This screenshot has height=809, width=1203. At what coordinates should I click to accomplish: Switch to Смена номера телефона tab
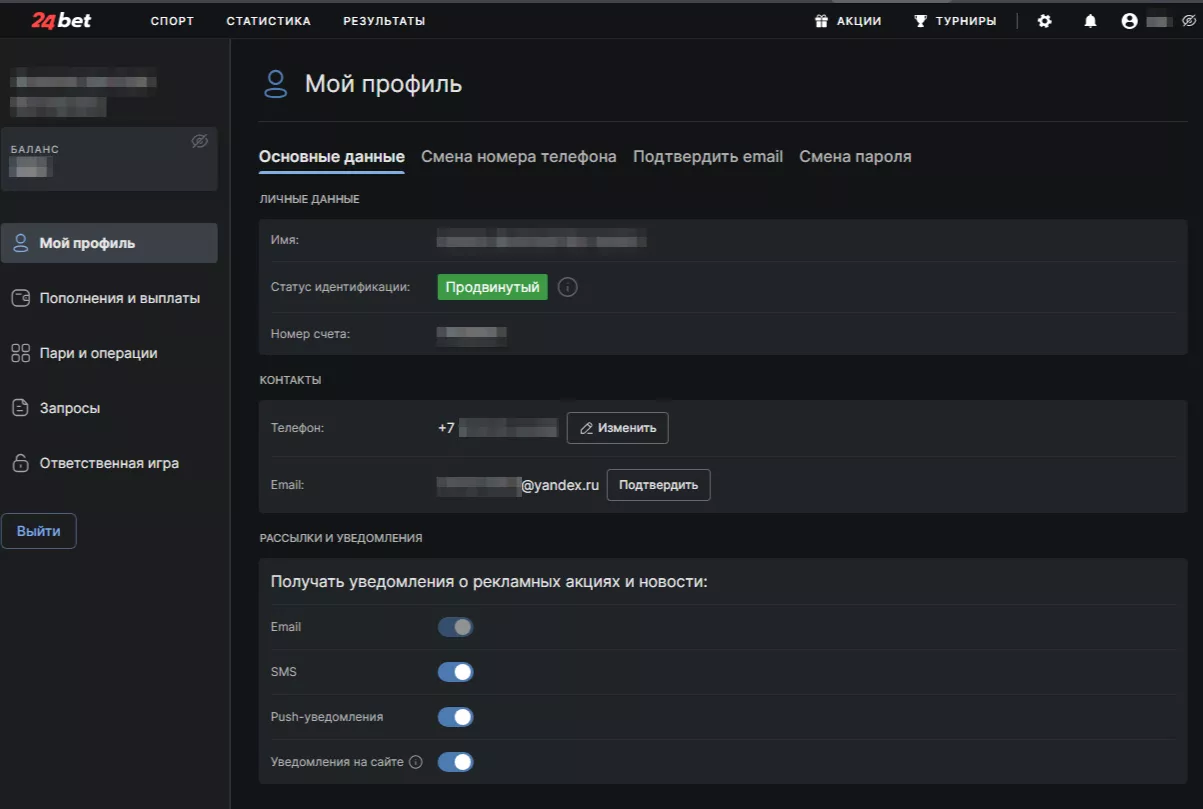[x=518, y=157]
